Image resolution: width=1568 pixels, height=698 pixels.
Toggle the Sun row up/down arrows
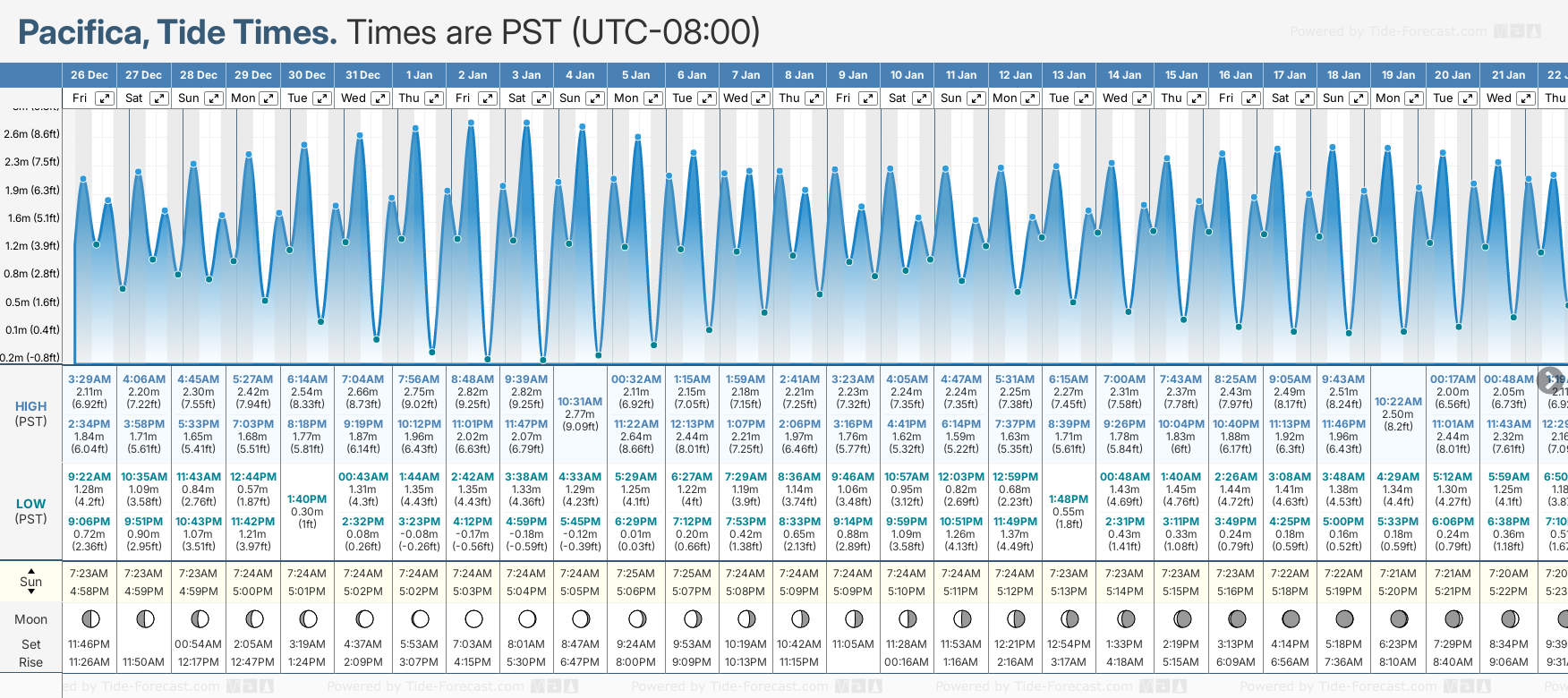tap(31, 581)
